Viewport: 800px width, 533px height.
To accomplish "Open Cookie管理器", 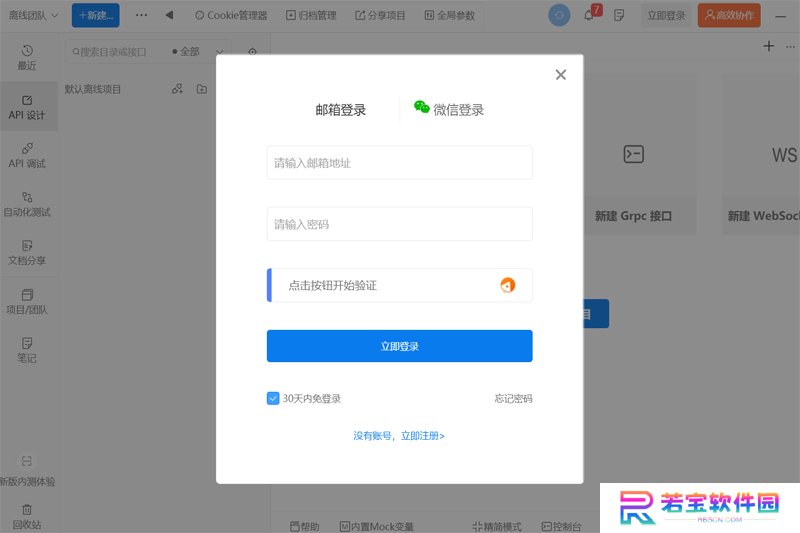I will [x=231, y=15].
